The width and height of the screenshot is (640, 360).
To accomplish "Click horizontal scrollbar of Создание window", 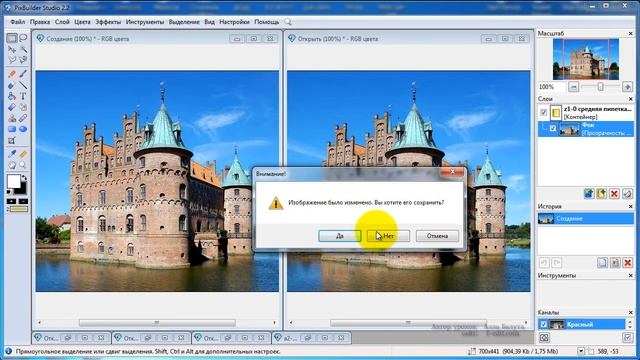I will [x=157, y=322].
